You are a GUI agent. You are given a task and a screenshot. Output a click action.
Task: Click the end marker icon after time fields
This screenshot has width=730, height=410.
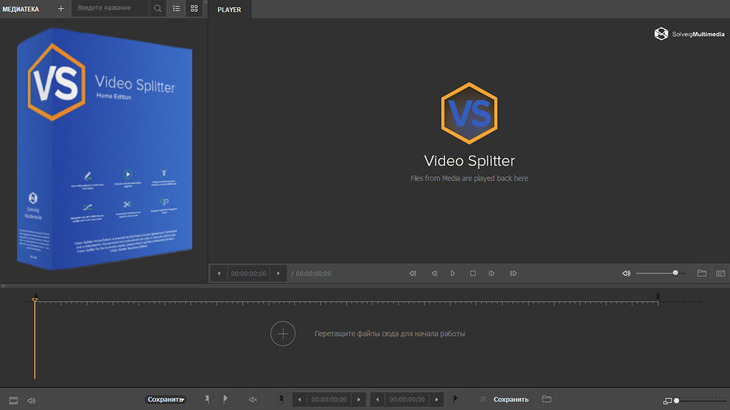point(455,399)
